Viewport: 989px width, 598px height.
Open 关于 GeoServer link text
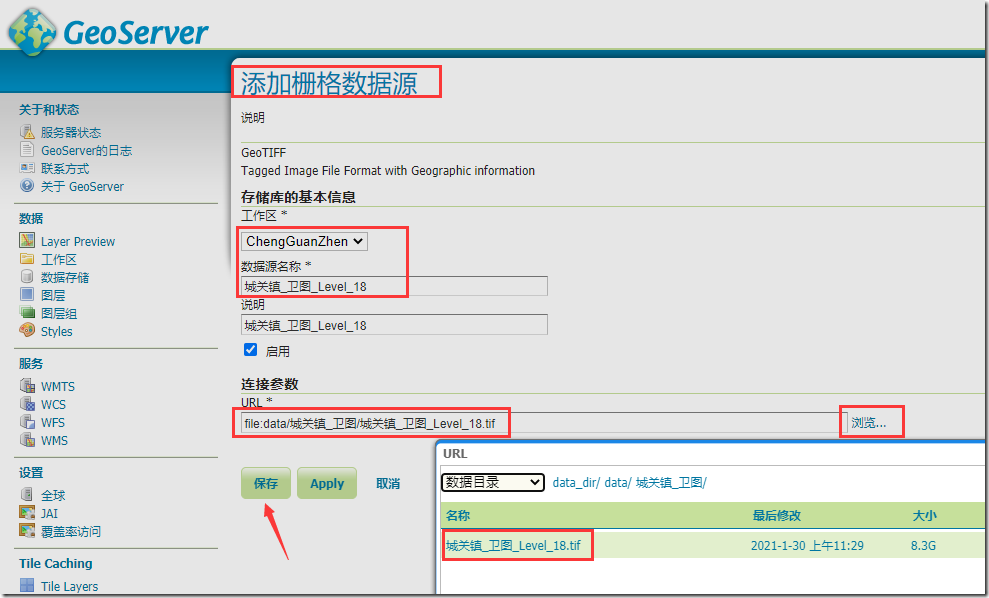click(82, 186)
